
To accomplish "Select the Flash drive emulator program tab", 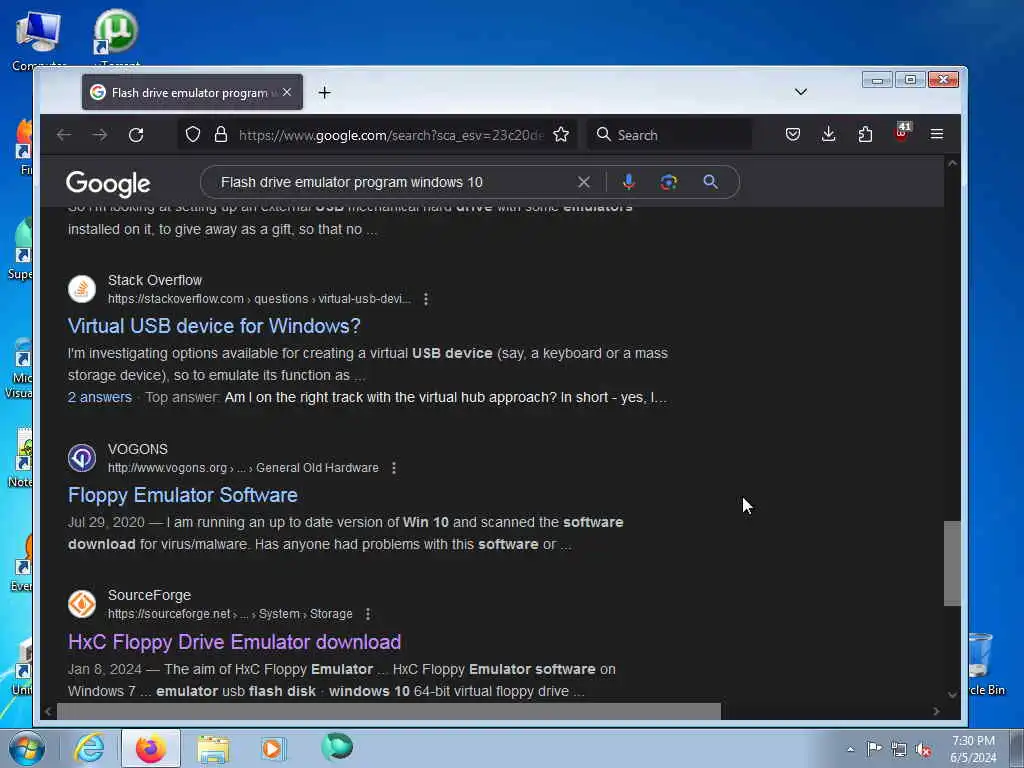I will click(x=192, y=92).
